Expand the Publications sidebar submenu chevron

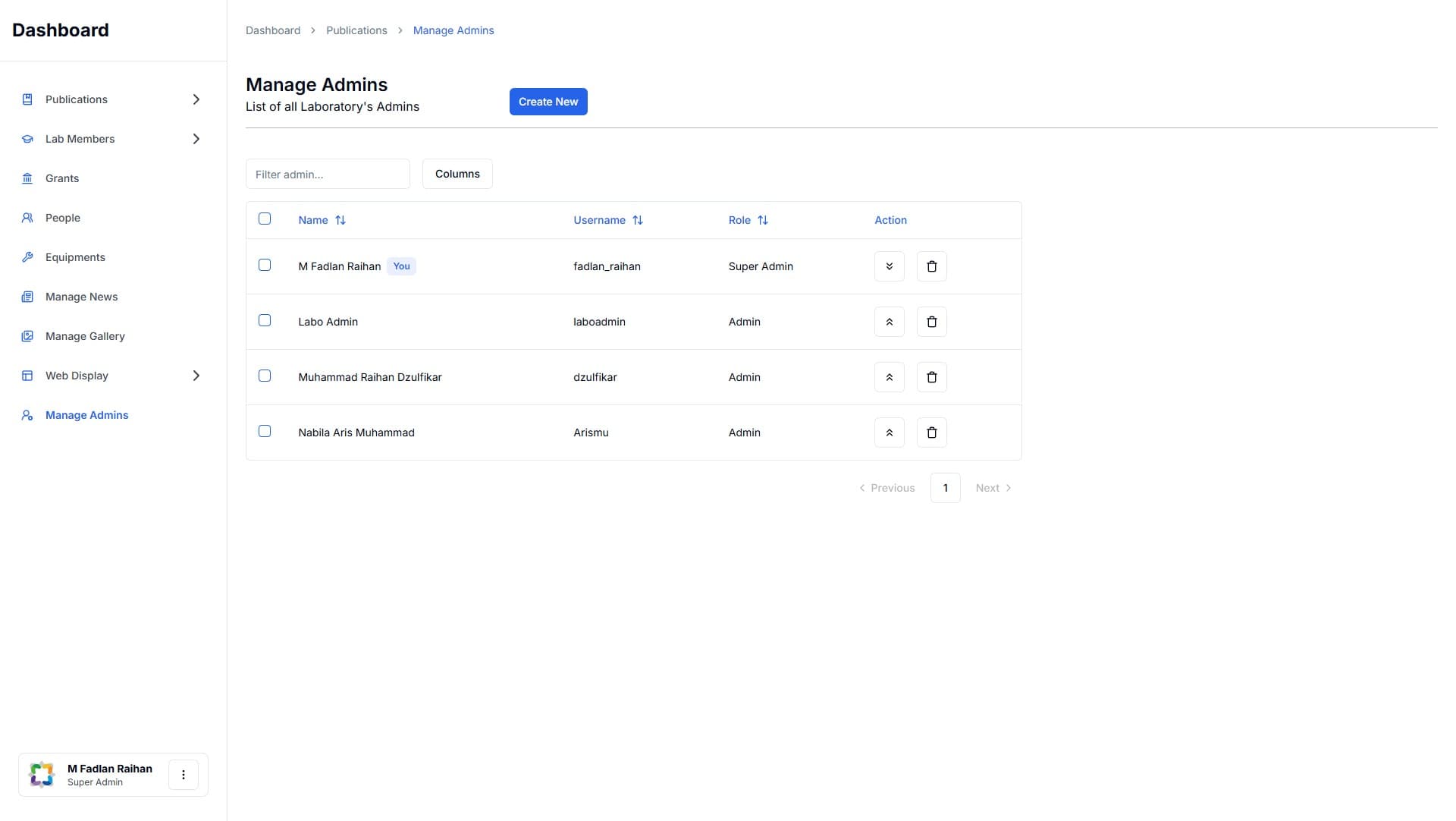pos(196,99)
